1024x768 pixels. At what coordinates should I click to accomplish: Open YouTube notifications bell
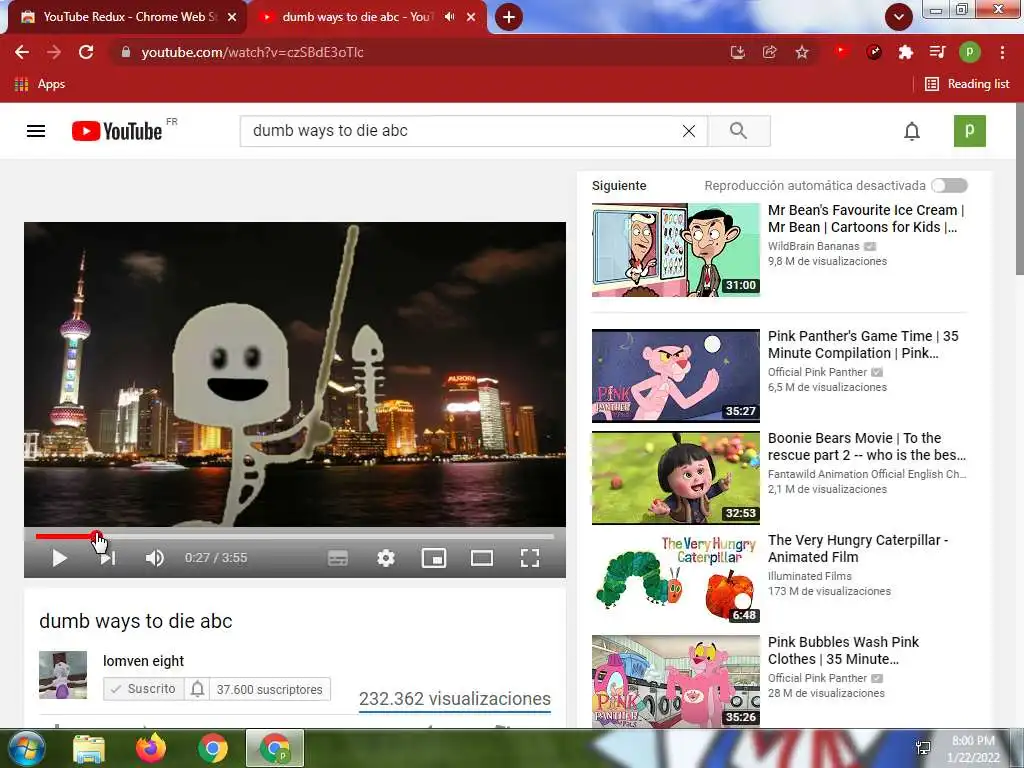tap(912, 131)
